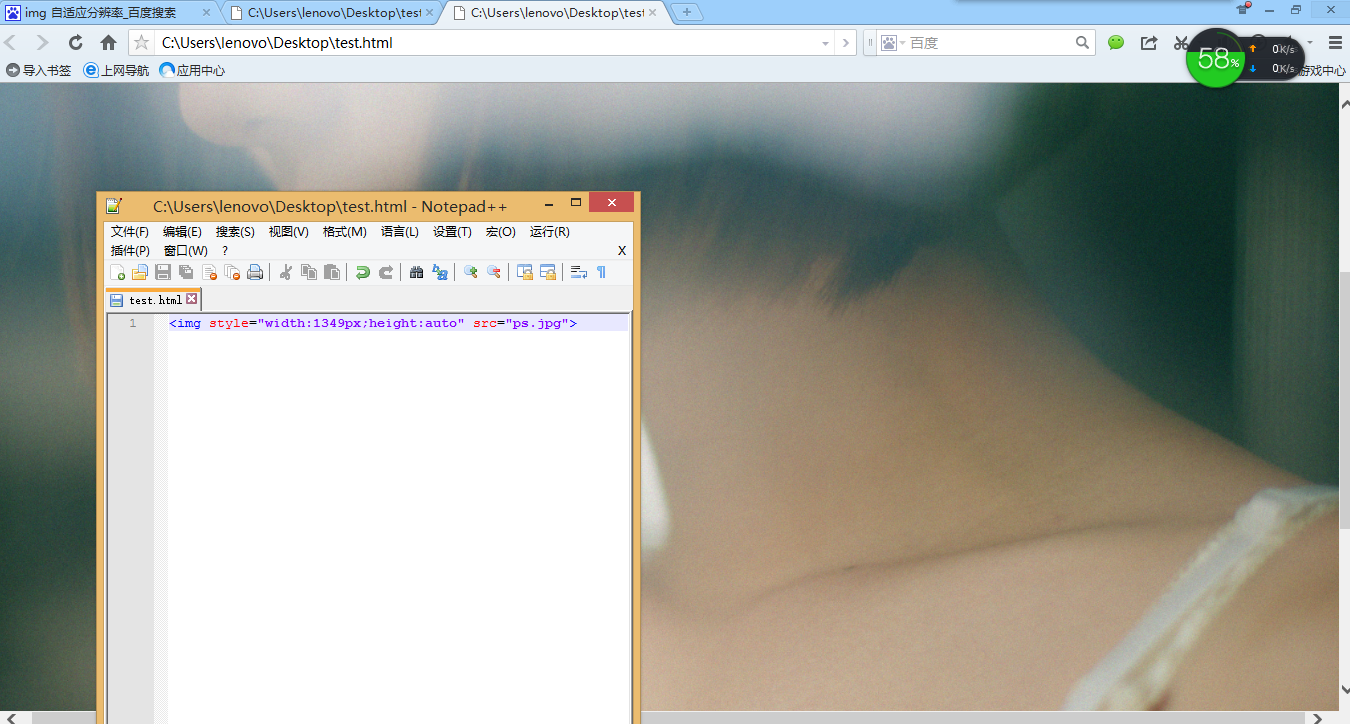Click 导入书签 in the bookmarks bar
The width and height of the screenshot is (1350, 724).
click(x=39, y=70)
